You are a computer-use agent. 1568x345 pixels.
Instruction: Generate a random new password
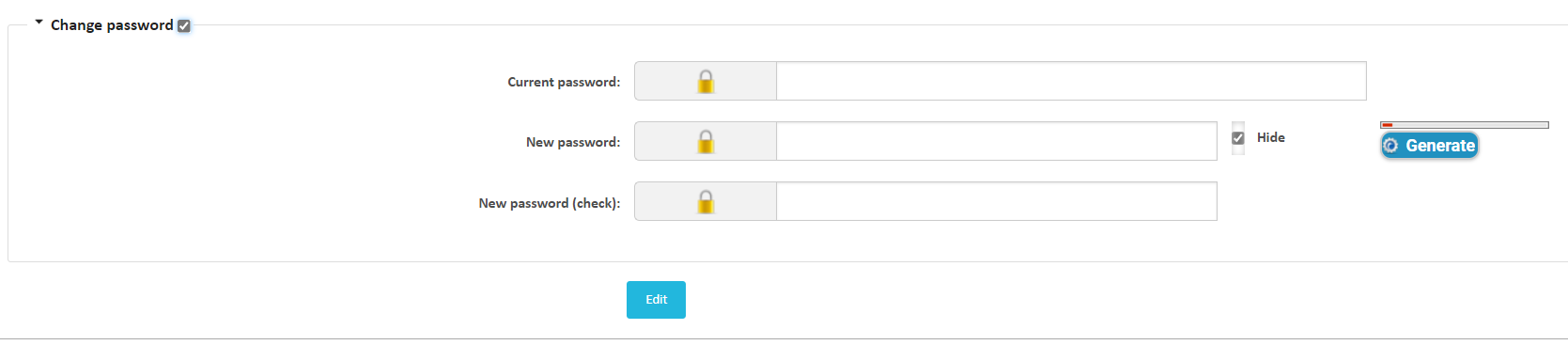(x=1429, y=146)
